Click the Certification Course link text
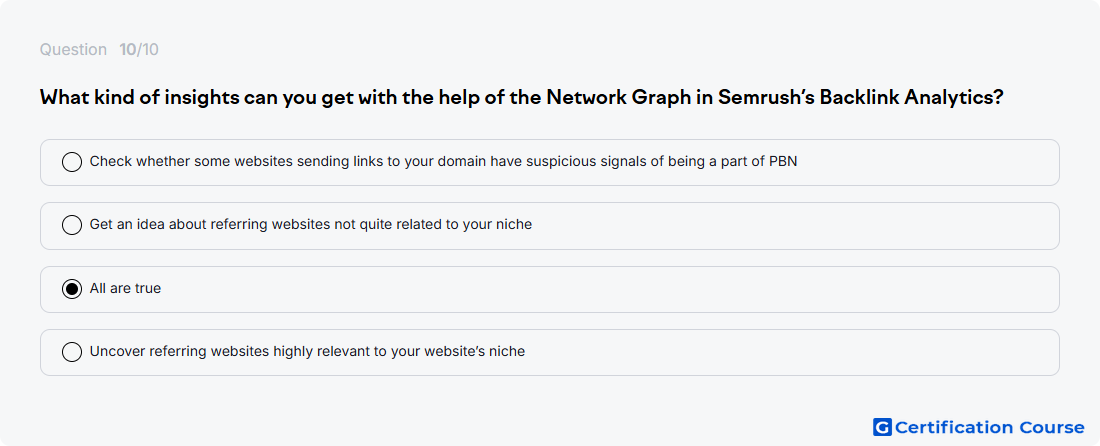The width and height of the screenshot is (1100, 446). (x=990, y=427)
